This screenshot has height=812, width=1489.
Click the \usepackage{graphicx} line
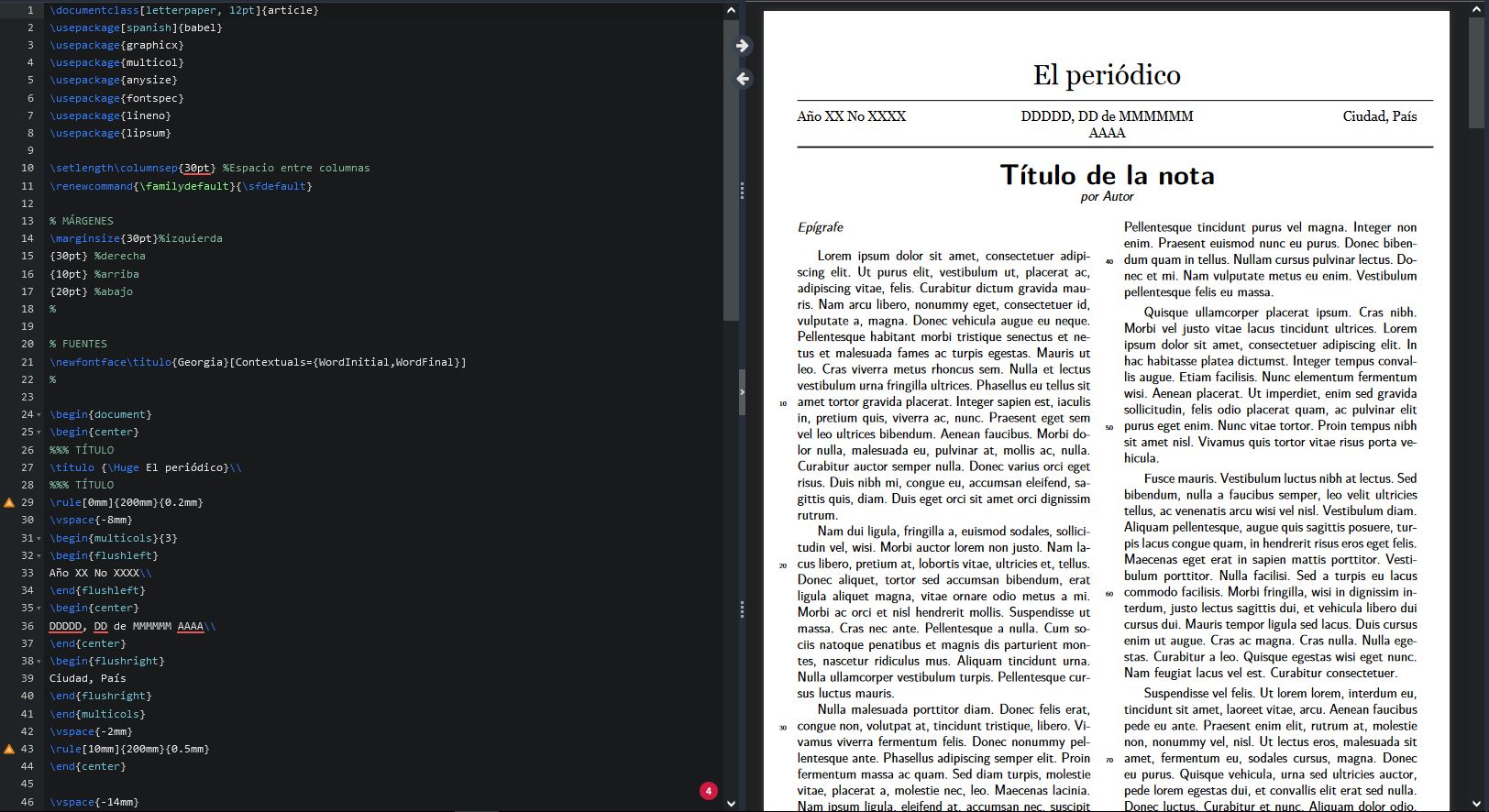click(x=116, y=45)
